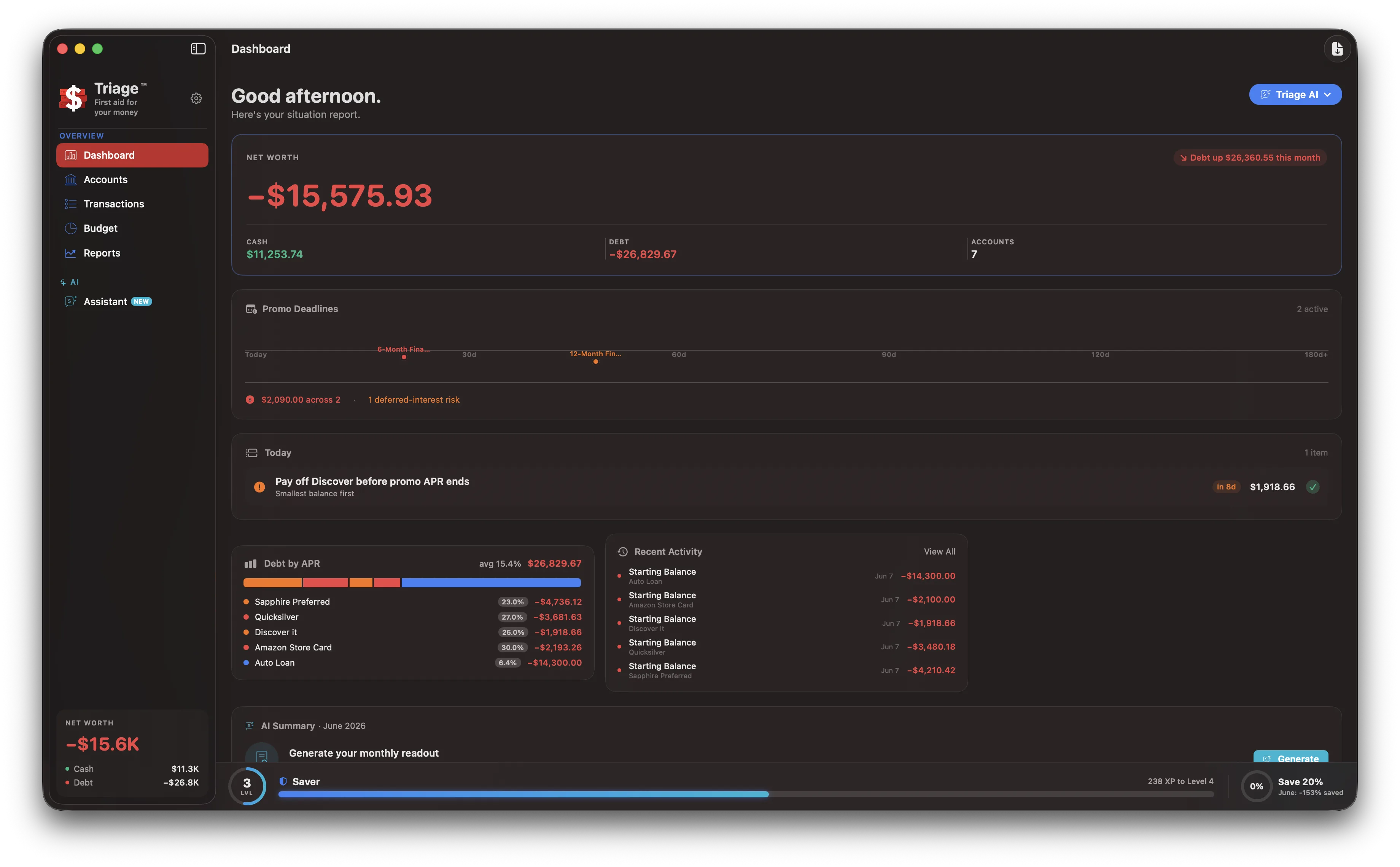The height and width of the screenshot is (867, 1400).
Task: Click the Budget pie clock icon
Action: point(70,228)
